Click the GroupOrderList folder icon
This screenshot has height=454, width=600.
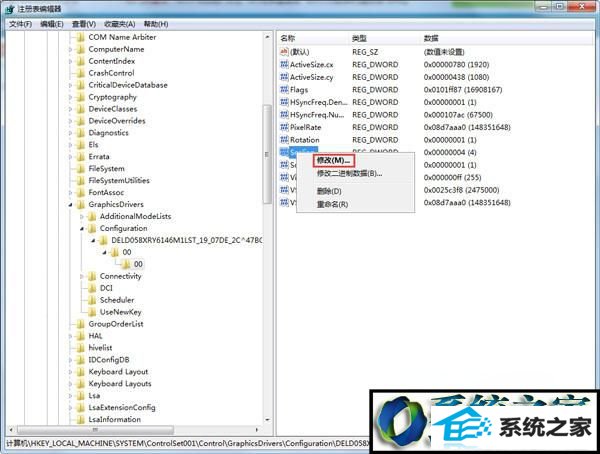pos(80,324)
